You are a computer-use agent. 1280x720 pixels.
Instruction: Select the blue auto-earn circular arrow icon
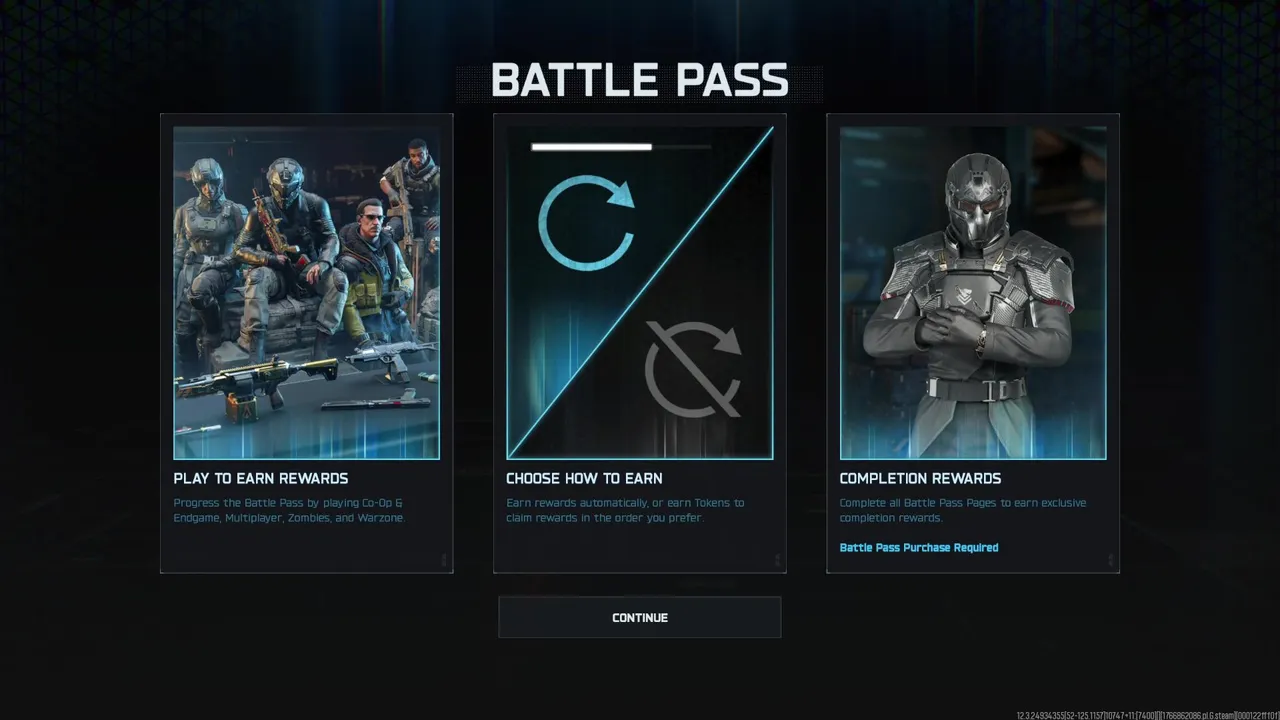tap(587, 223)
